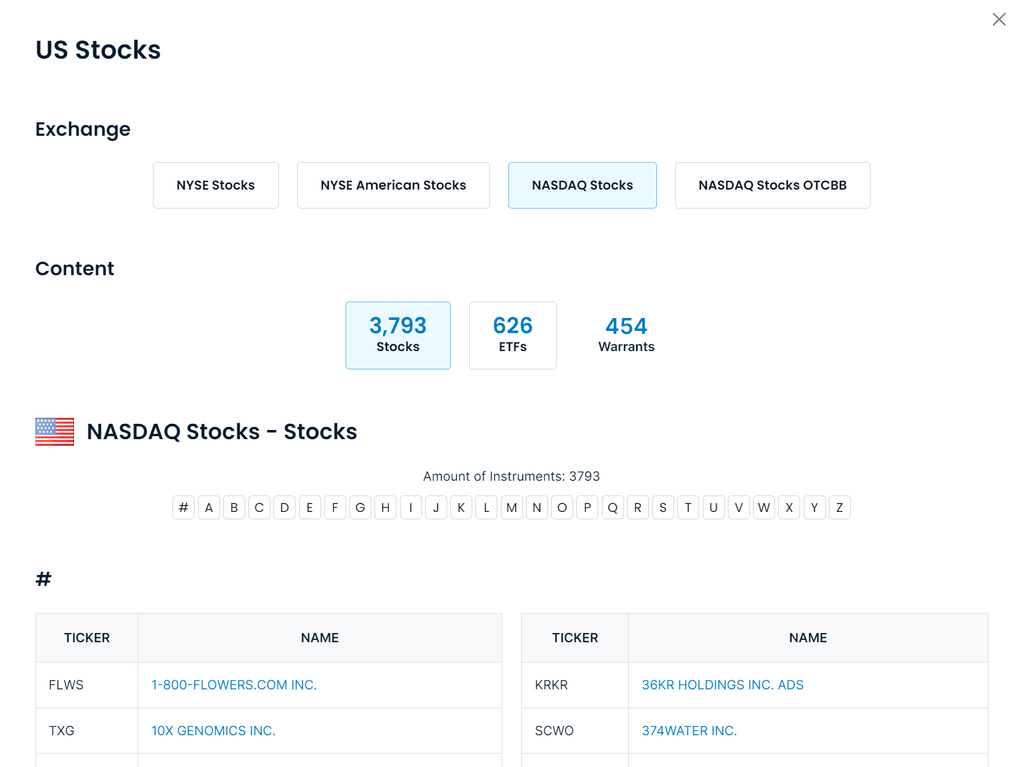Image resolution: width=1024 pixels, height=767 pixels.
Task: Select the NYSE Stocks exchange
Action: 216,185
